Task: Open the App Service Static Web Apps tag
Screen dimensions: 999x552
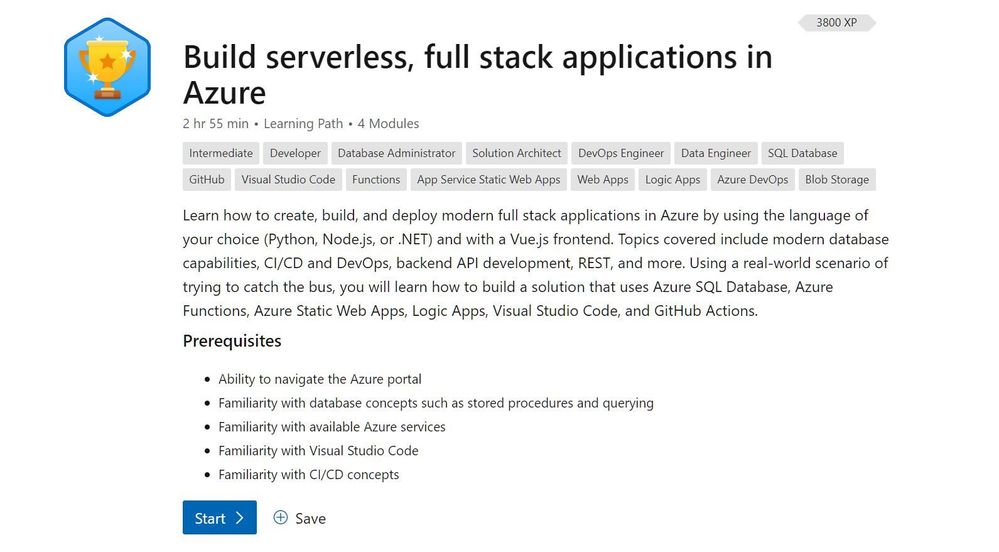Action: pos(488,180)
